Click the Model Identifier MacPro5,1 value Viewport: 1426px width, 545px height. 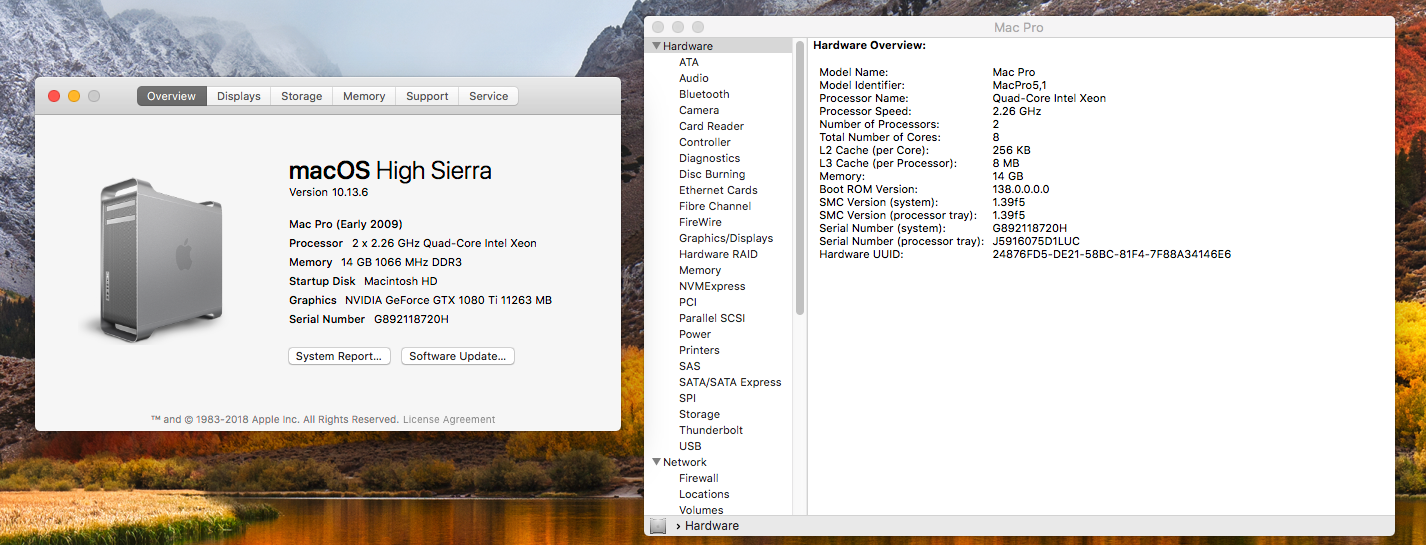tap(1019, 85)
